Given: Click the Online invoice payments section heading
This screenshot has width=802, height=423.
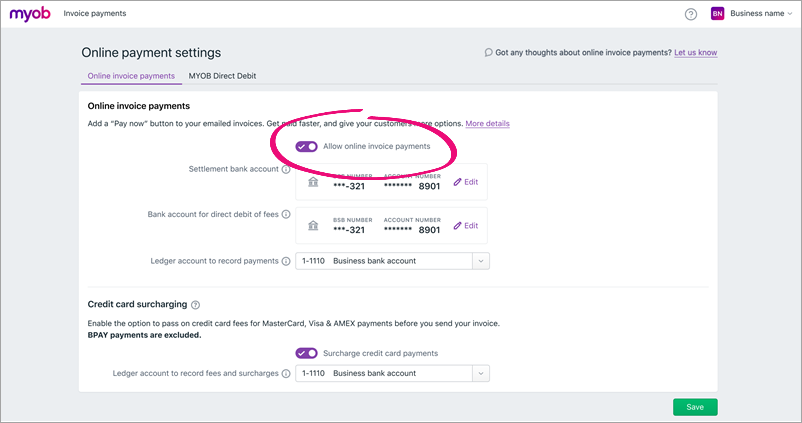Looking at the screenshot, I should (139, 106).
